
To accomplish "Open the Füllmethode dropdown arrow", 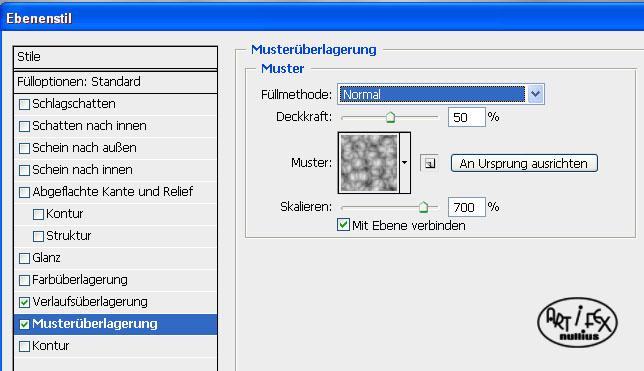I will tap(535, 94).
